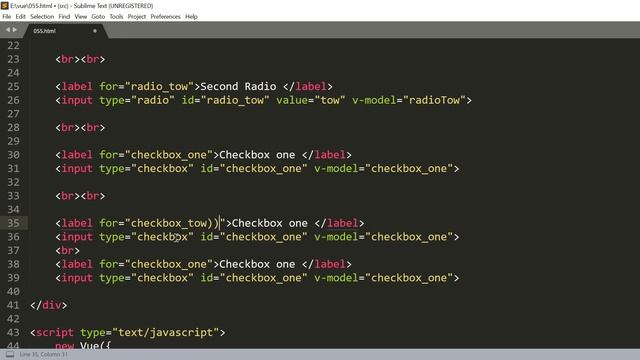Screen dimensions: 640x360
Task: Click "Checkbox one" label text on line 38
Action: (x=257, y=264)
